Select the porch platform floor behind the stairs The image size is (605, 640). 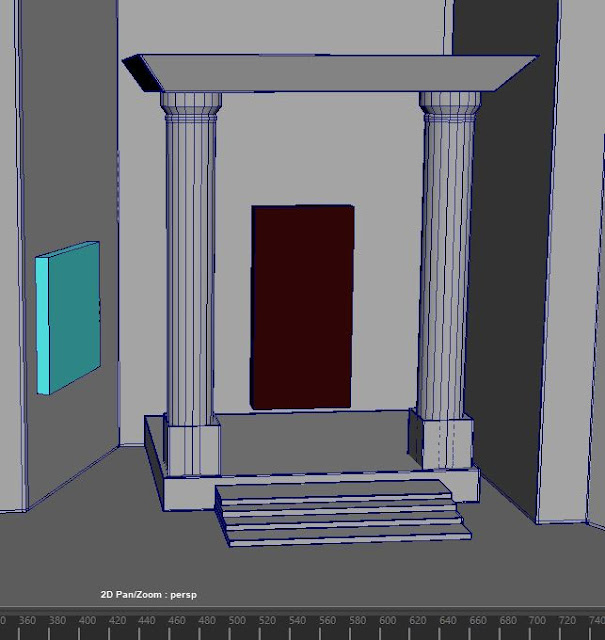tap(312, 443)
